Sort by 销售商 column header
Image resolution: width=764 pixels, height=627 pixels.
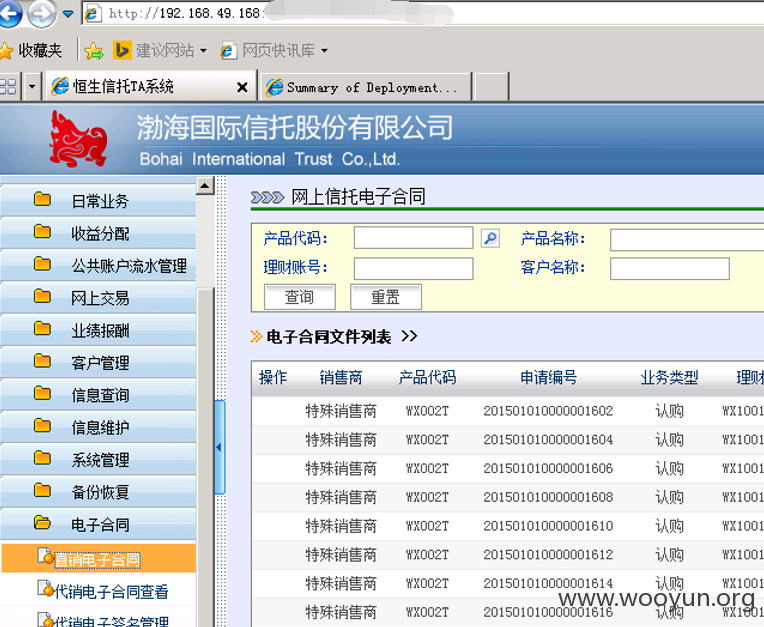coord(341,377)
